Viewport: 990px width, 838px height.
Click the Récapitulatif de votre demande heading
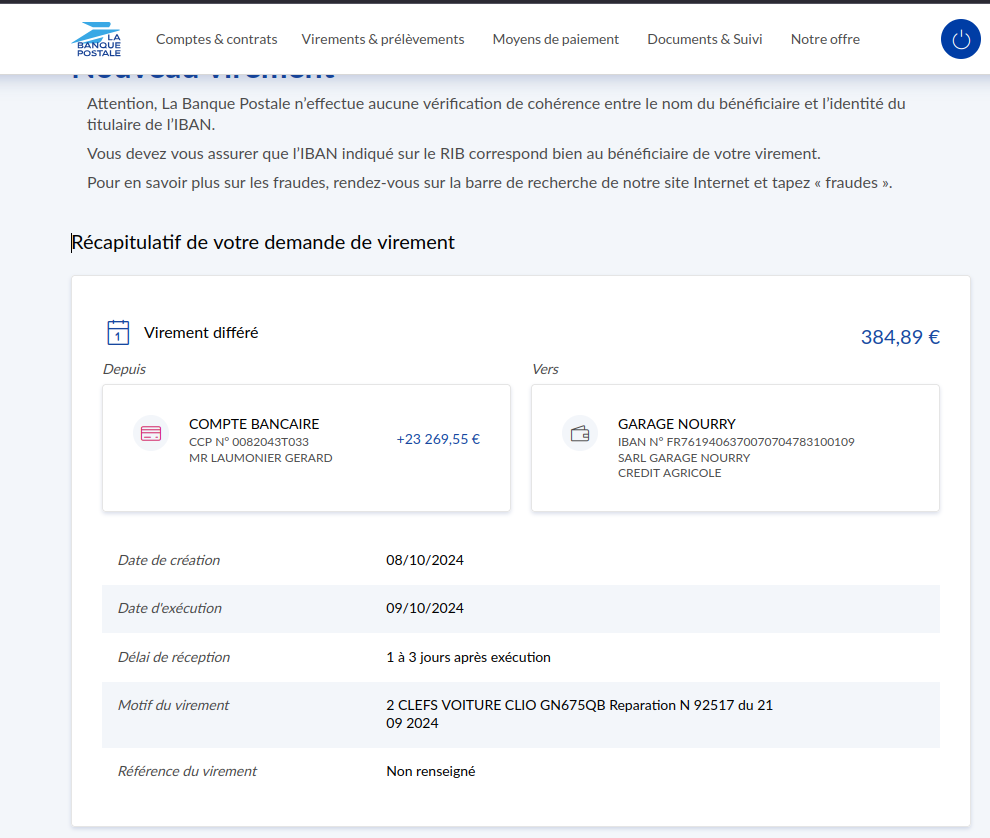[263, 243]
